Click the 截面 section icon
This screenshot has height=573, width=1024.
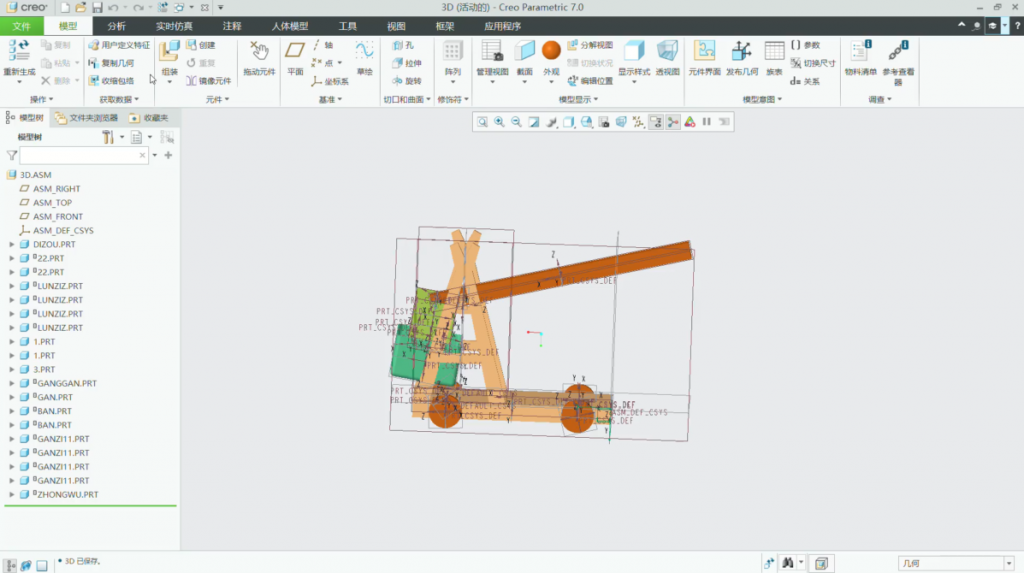(x=524, y=51)
